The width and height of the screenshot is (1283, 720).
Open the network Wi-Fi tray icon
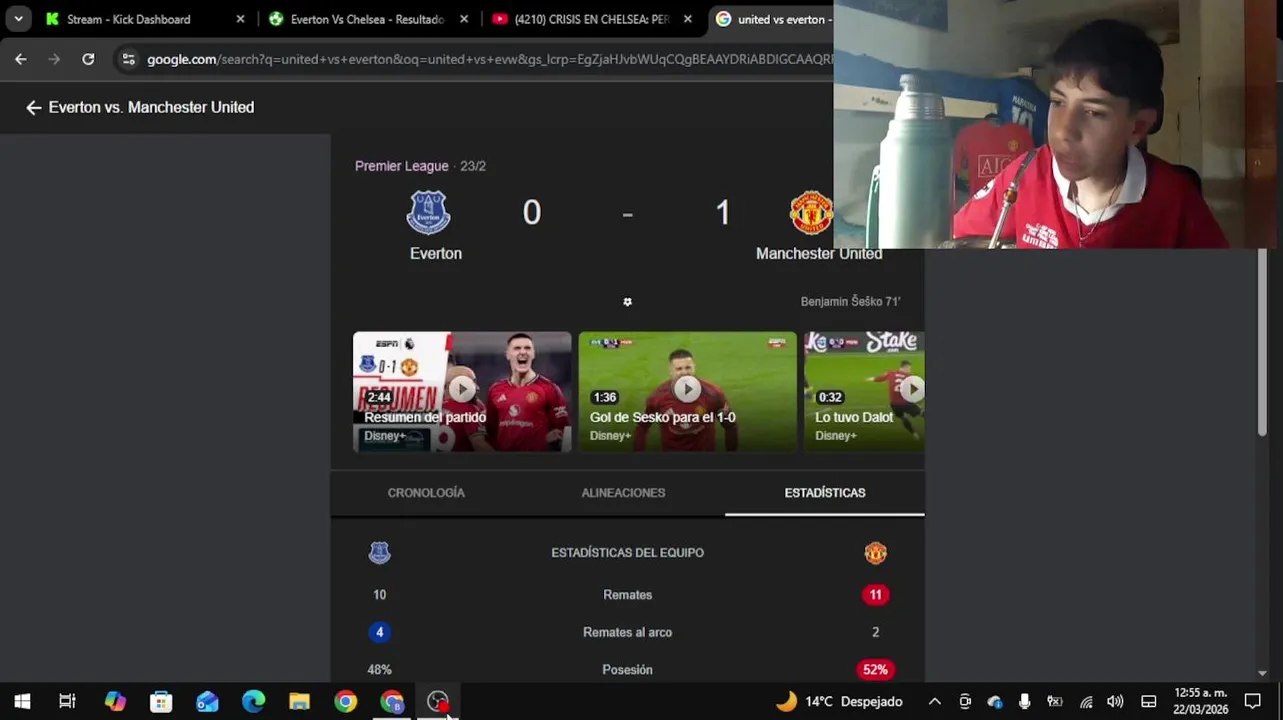coord(1086,702)
